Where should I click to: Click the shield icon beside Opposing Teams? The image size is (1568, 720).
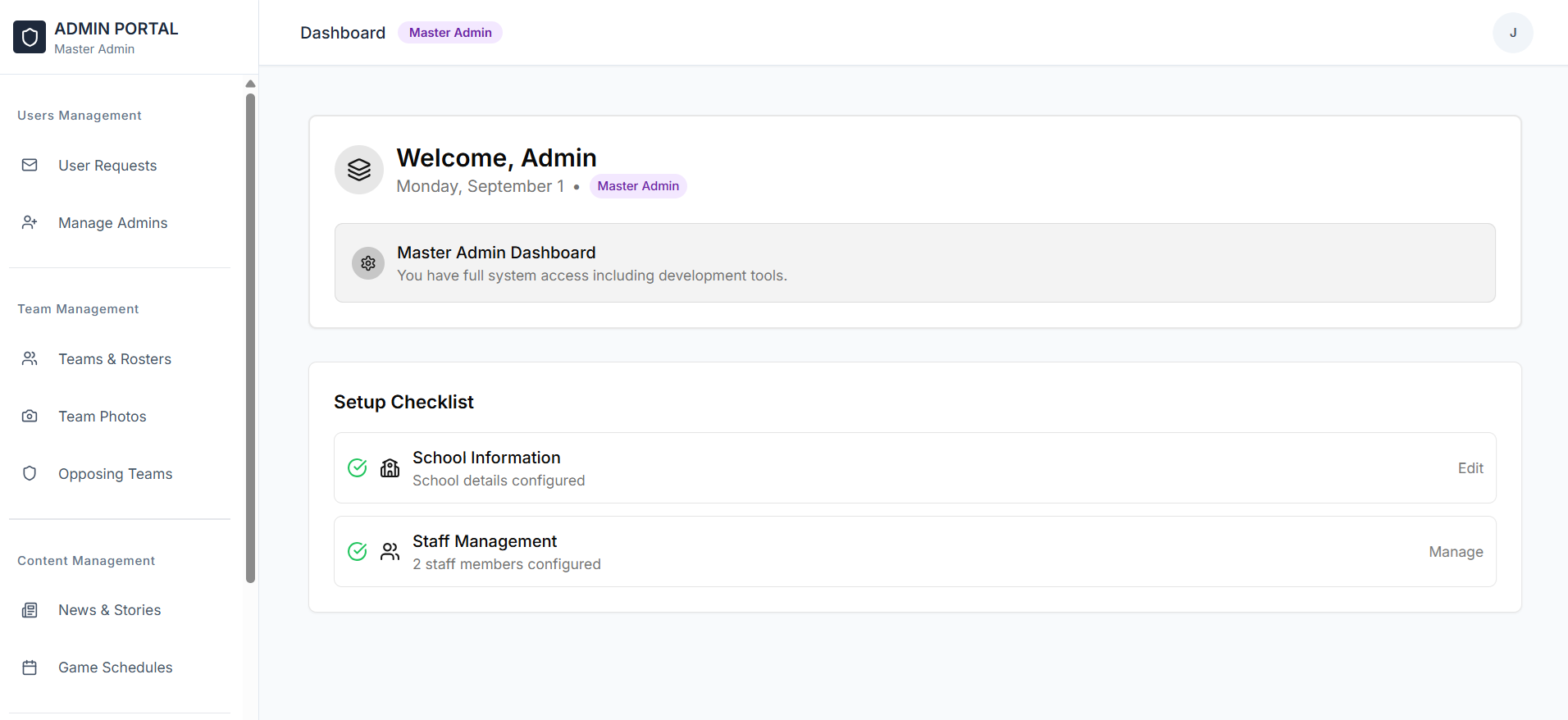[30, 474]
